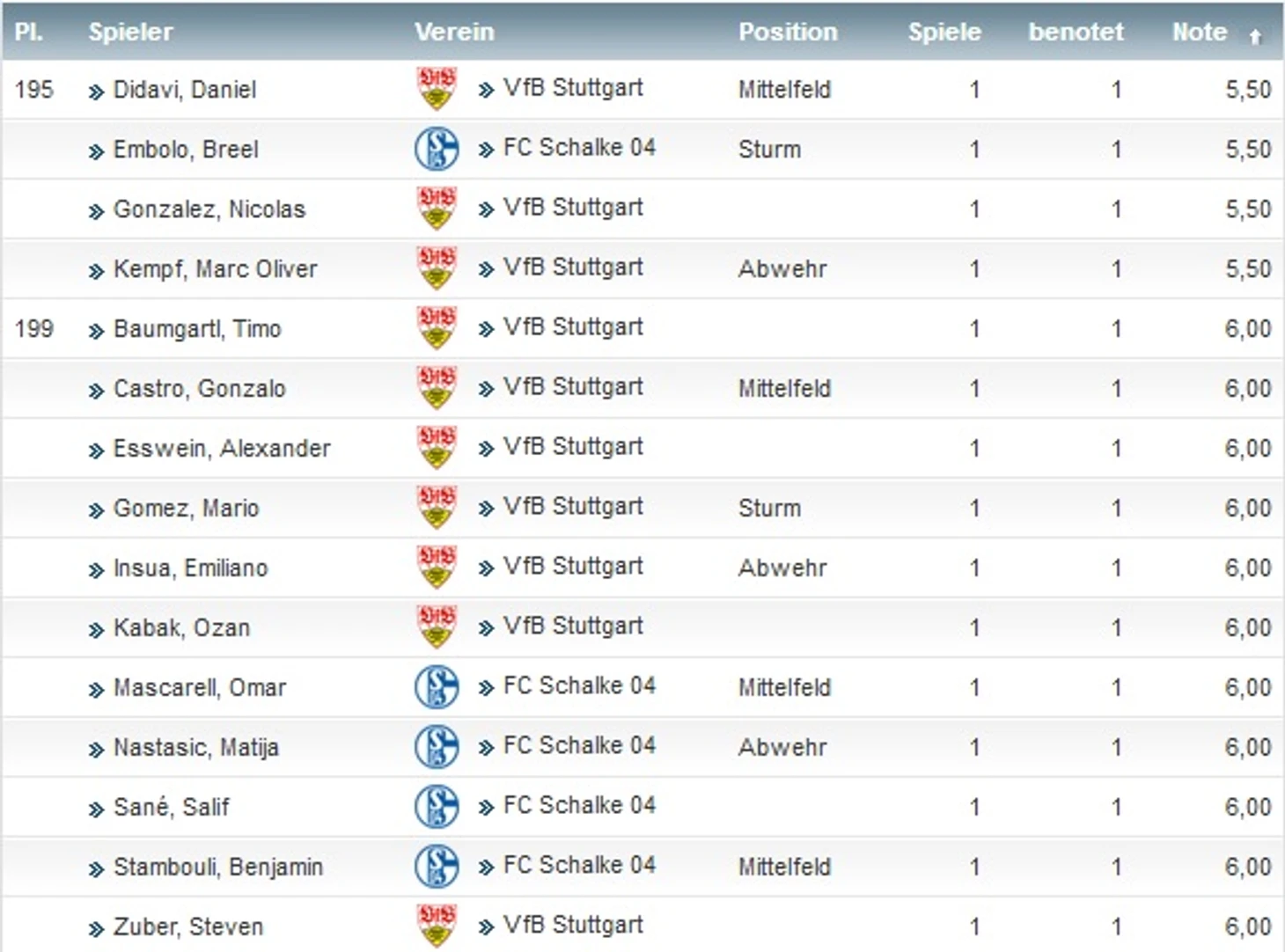Click Schalke logo in Stambouli row
Screen dimensions: 1285x952
pos(437,867)
